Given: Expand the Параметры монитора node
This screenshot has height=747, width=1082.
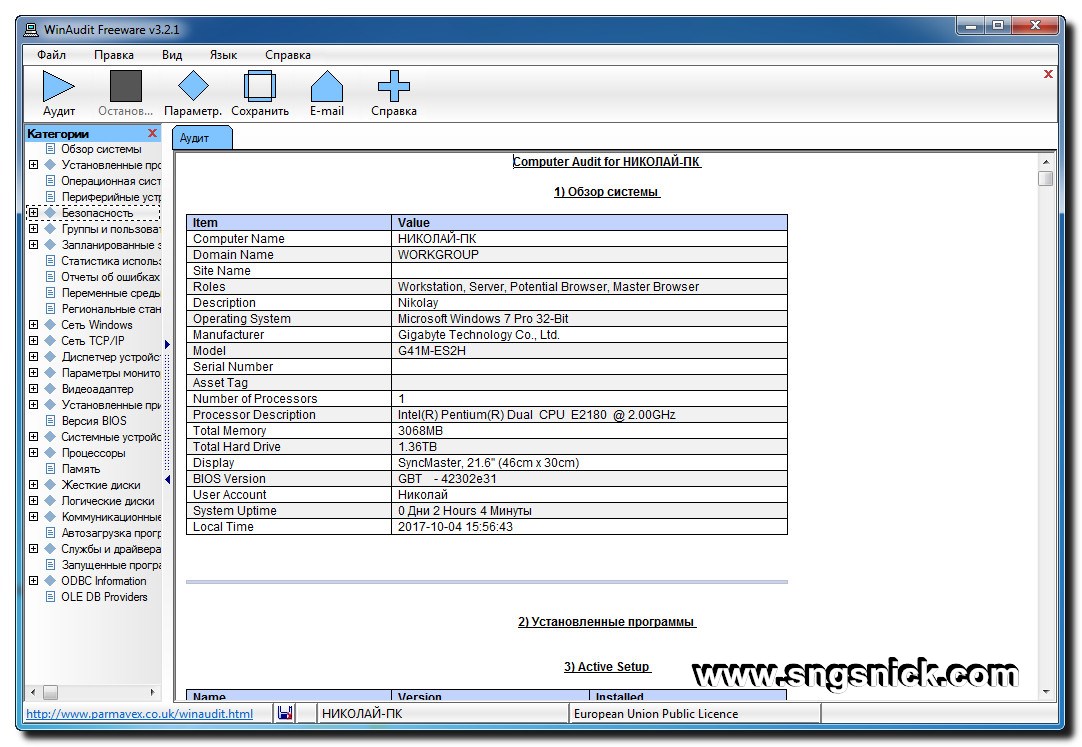Looking at the screenshot, I should [33, 373].
